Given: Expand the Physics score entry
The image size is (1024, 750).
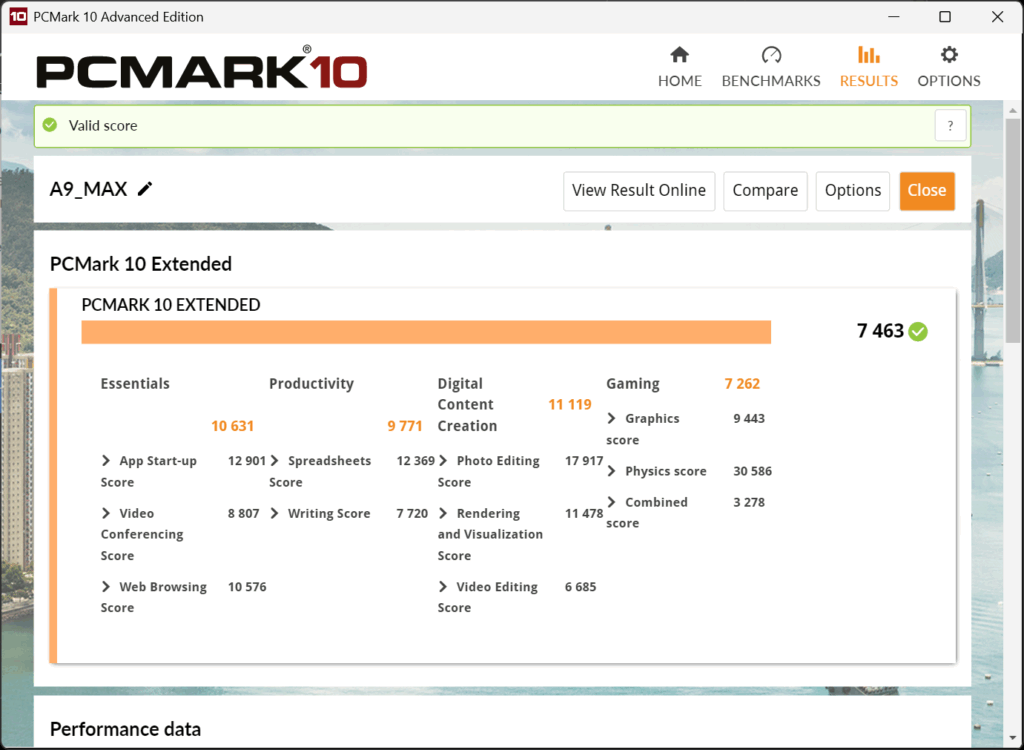Looking at the screenshot, I should coord(612,471).
